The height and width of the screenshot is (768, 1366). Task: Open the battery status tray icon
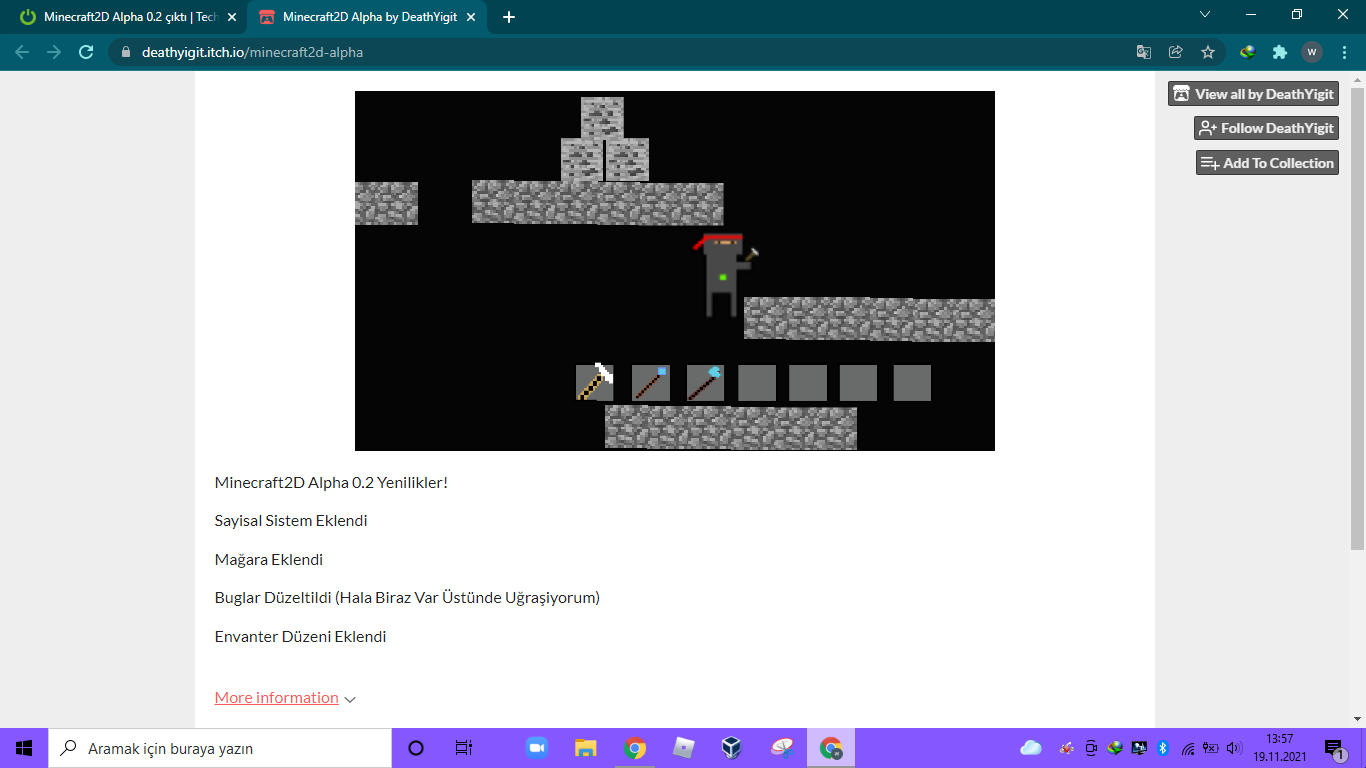(1211, 748)
